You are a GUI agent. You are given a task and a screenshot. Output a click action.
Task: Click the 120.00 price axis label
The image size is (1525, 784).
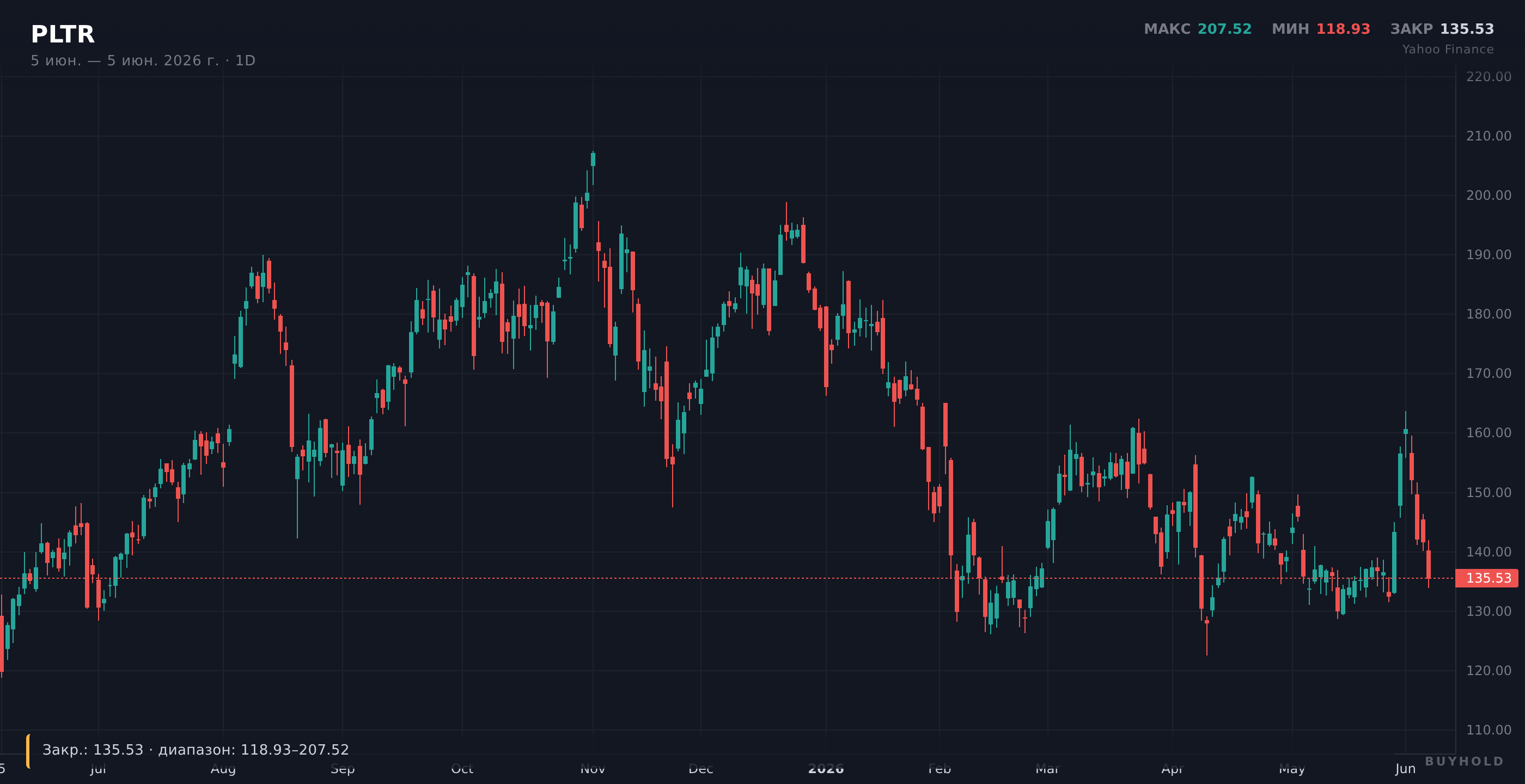[x=1489, y=670]
